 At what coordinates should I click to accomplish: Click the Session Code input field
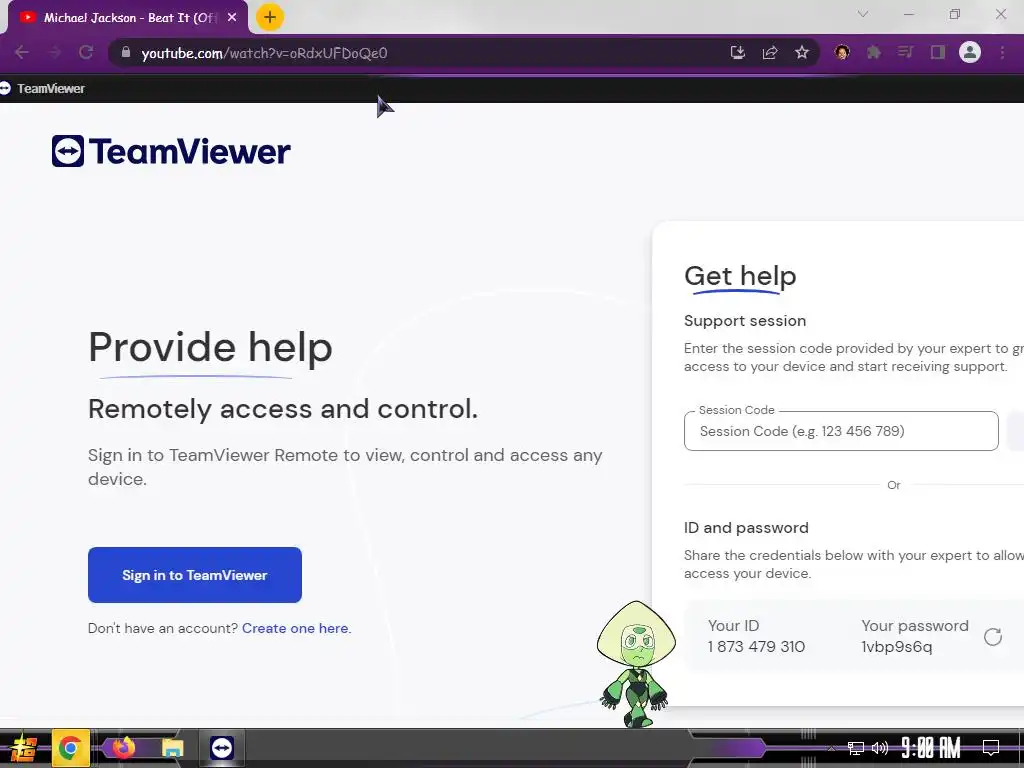pyautogui.click(x=841, y=431)
